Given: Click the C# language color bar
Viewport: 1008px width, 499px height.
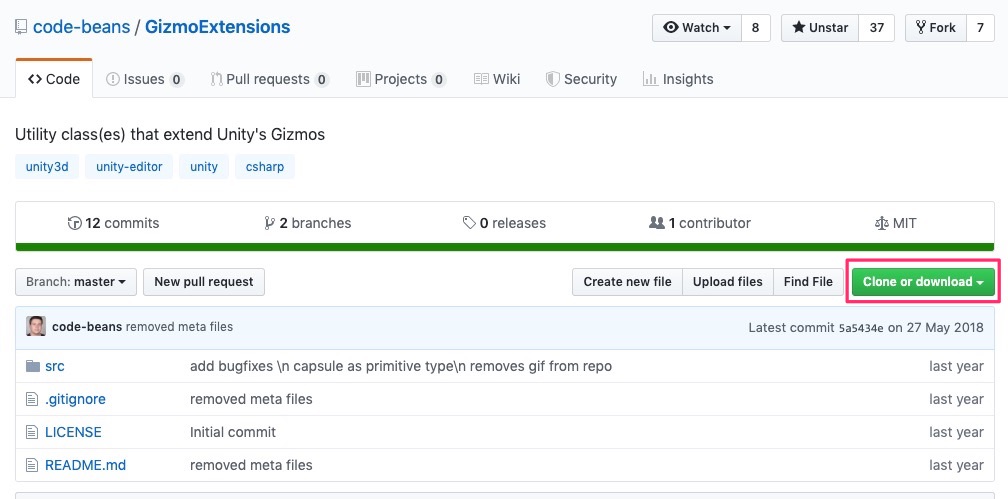Looking at the screenshot, I should pos(505,247).
